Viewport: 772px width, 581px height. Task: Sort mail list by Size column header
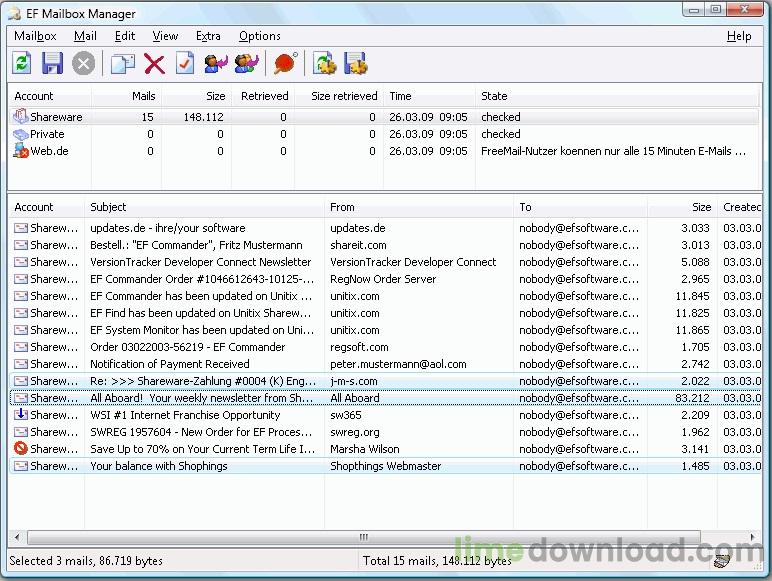[700, 207]
